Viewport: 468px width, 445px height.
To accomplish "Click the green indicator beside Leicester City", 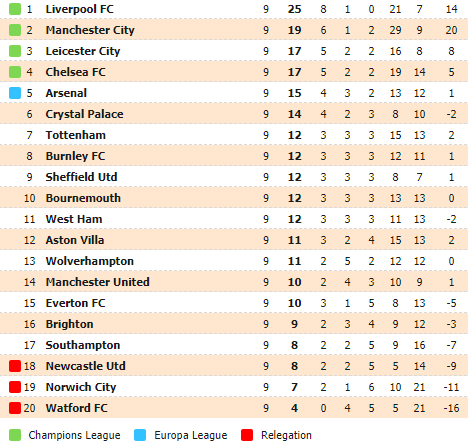I will point(15,51).
